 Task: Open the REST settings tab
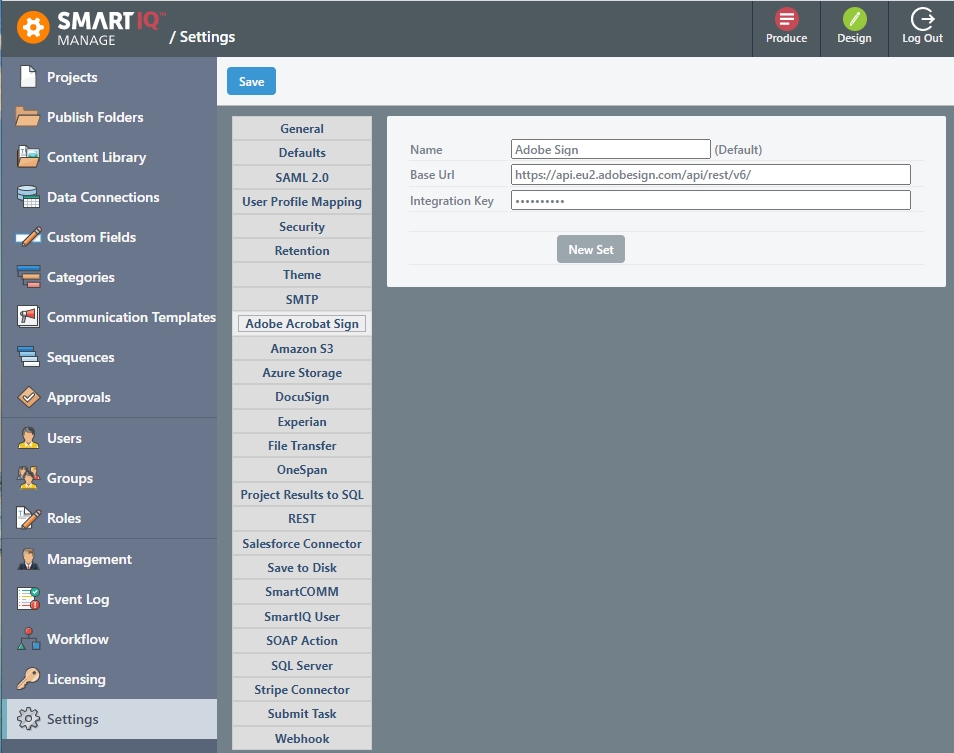point(302,519)
